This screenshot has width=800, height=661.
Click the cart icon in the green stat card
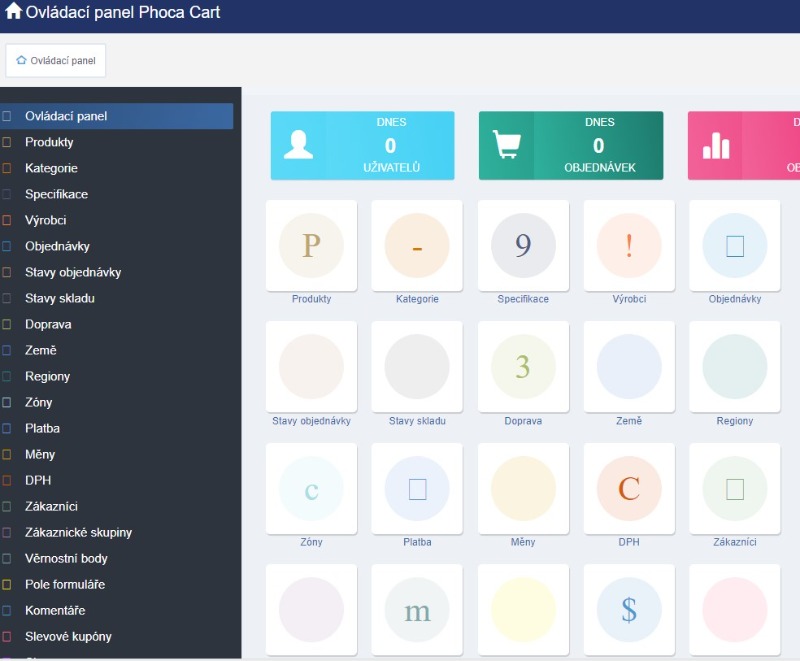(x=507, y=144)
